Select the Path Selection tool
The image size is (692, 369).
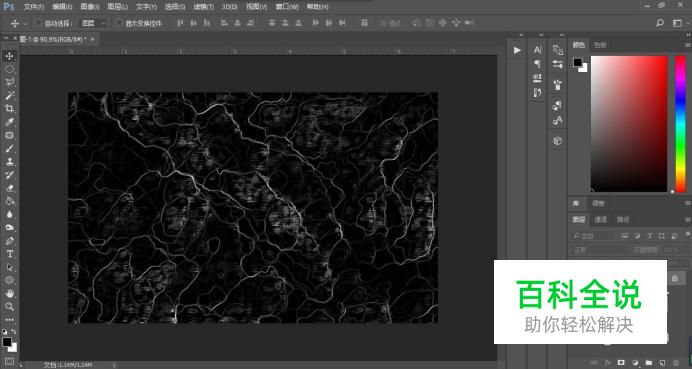point(10,267)
